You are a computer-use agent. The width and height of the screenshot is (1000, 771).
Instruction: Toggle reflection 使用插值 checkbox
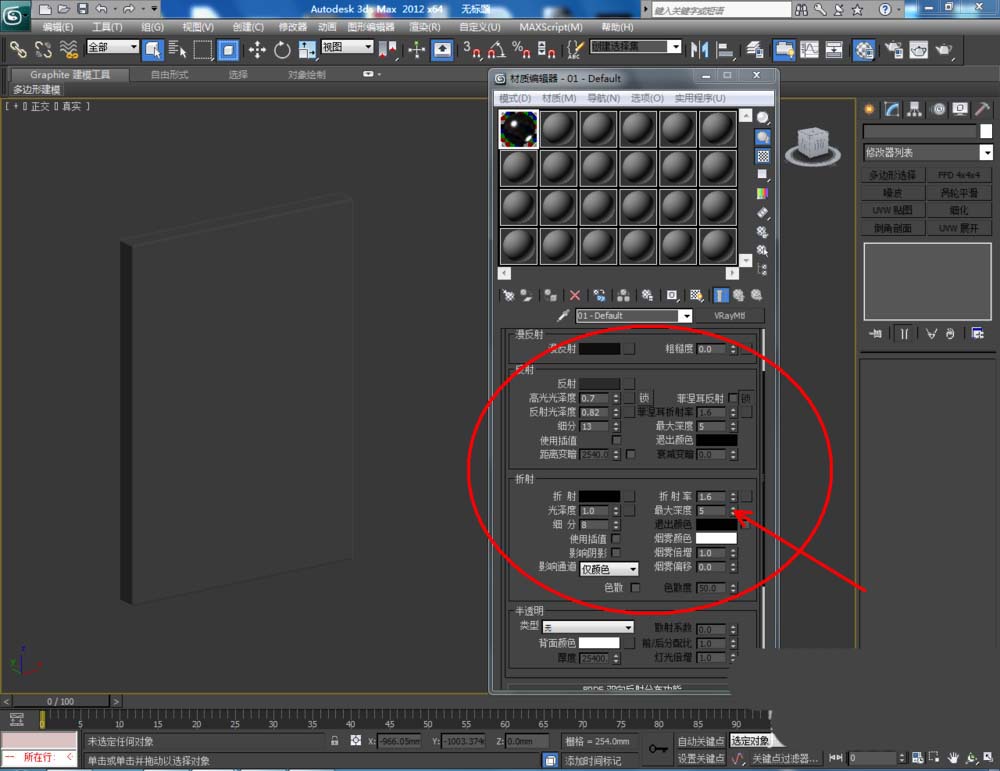point(616,440)
